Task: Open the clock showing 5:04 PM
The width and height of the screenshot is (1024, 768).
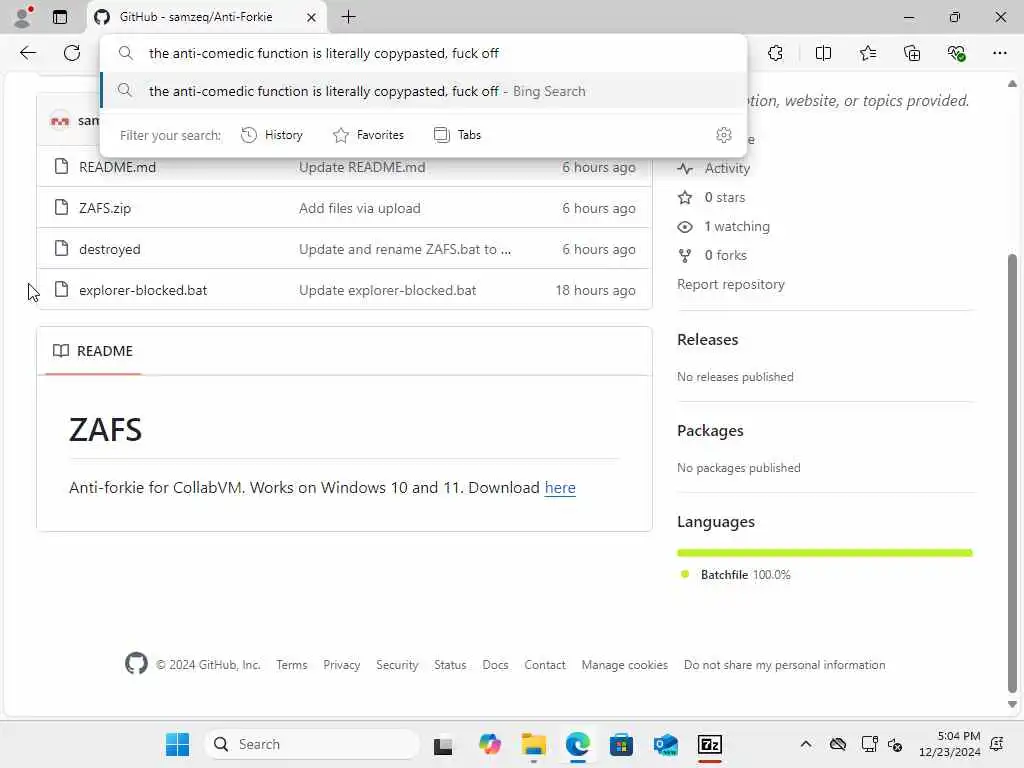Action: [x=949, y=744]
